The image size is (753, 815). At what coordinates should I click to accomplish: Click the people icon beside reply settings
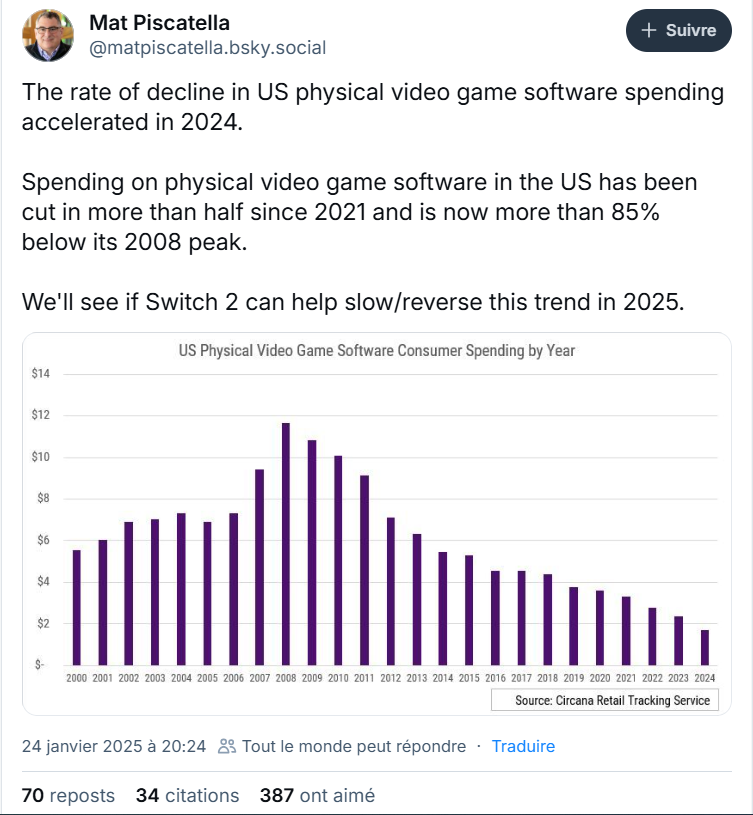click(226, 746)
